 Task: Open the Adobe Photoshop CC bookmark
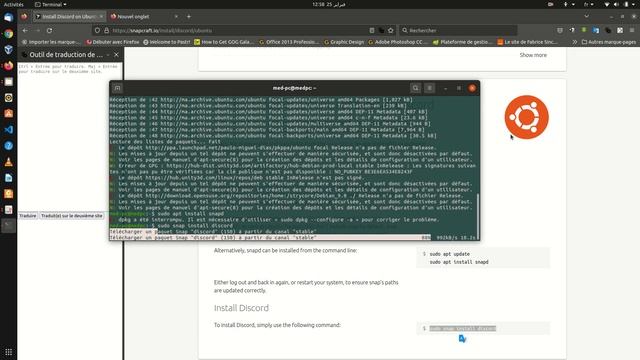pos(398,42)
